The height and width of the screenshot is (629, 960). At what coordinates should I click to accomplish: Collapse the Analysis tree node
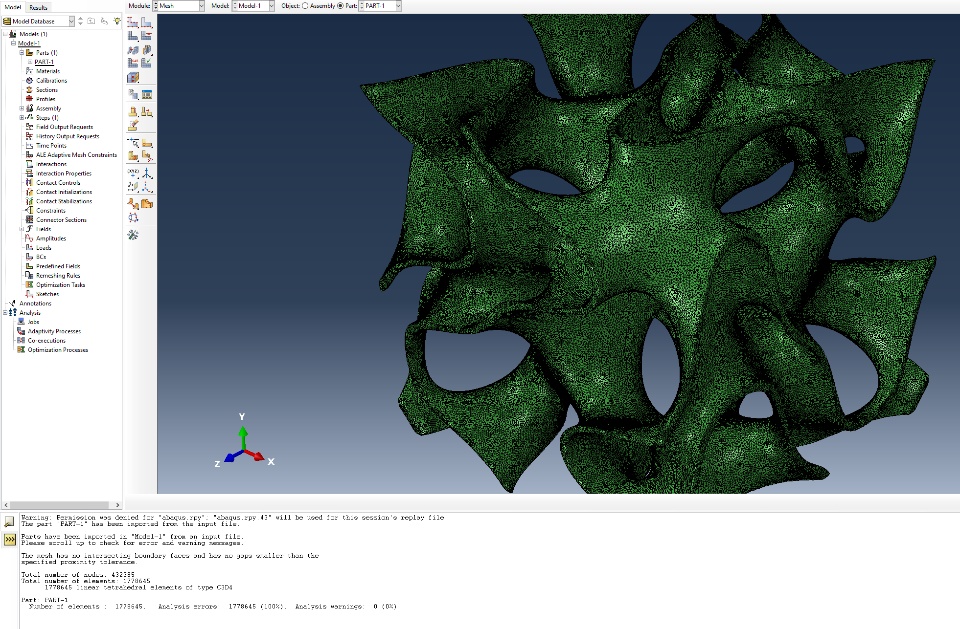(5, 313)
